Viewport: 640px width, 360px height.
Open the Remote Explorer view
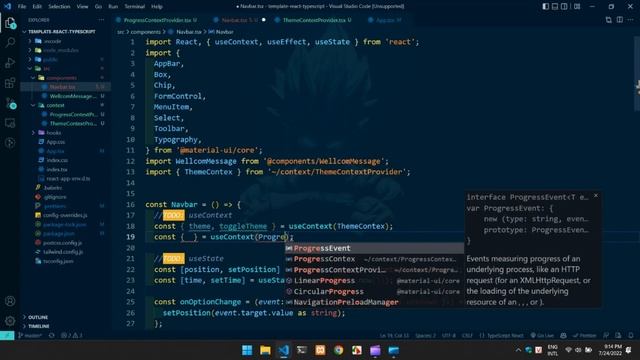pyautogui.click(x=10, y=123)
